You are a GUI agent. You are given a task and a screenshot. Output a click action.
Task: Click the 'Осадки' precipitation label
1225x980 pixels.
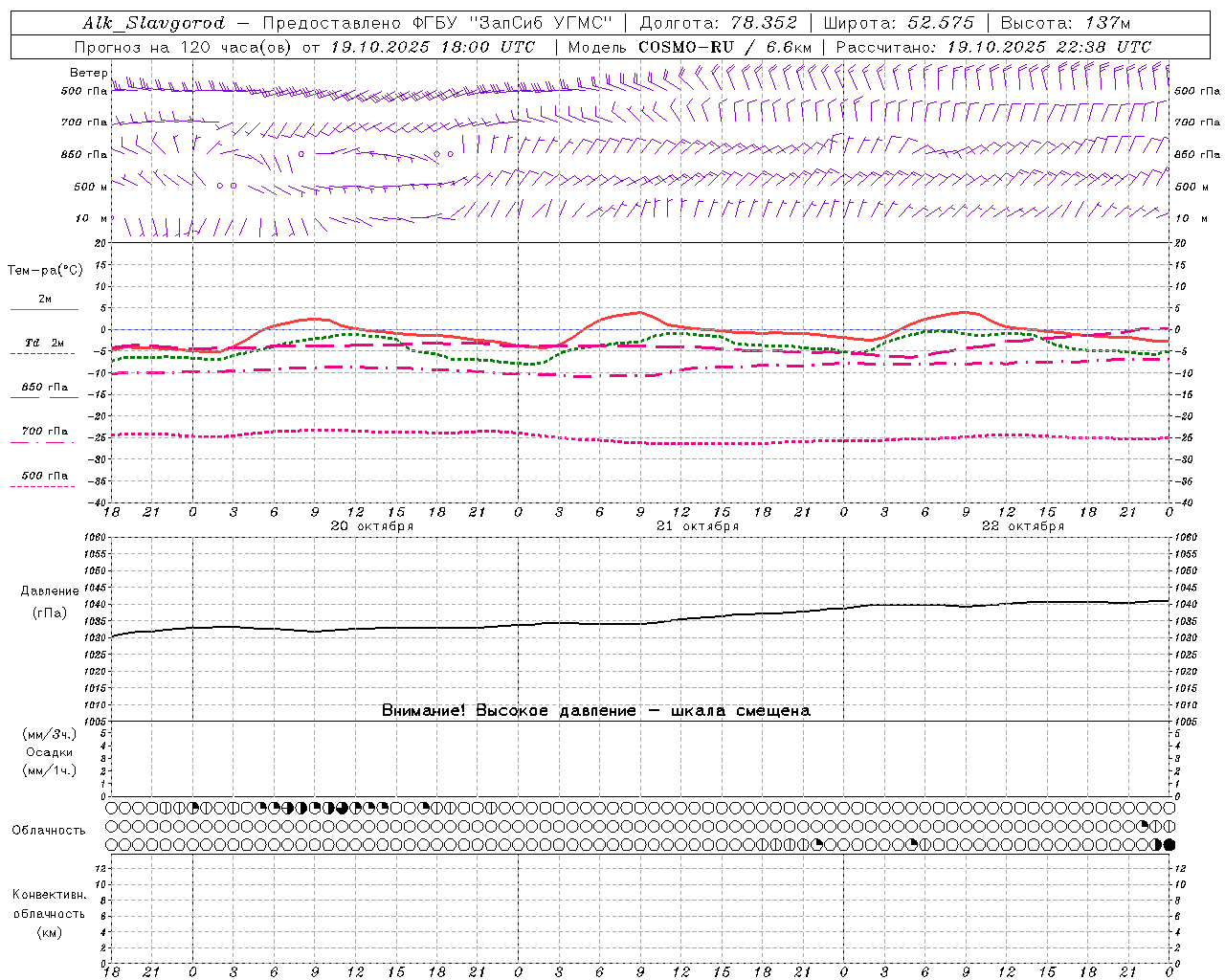49,752
